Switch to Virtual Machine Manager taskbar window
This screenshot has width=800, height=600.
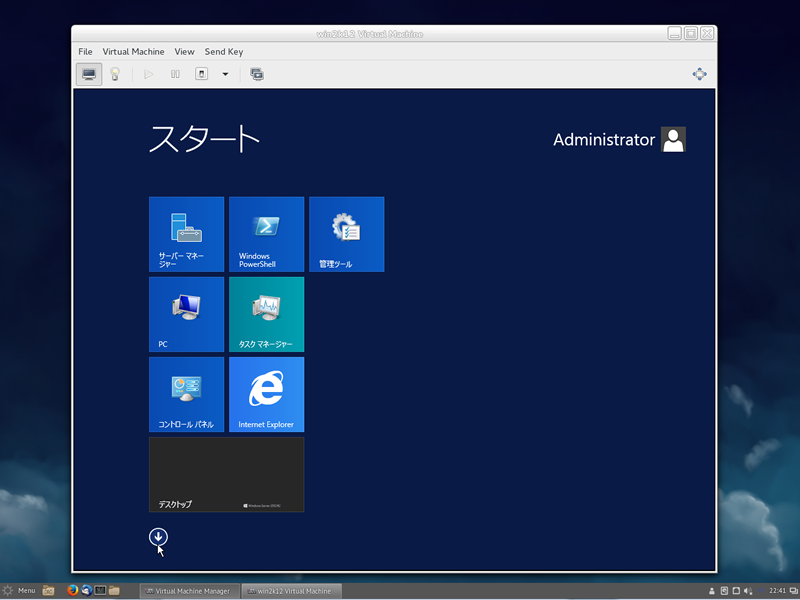189,591
